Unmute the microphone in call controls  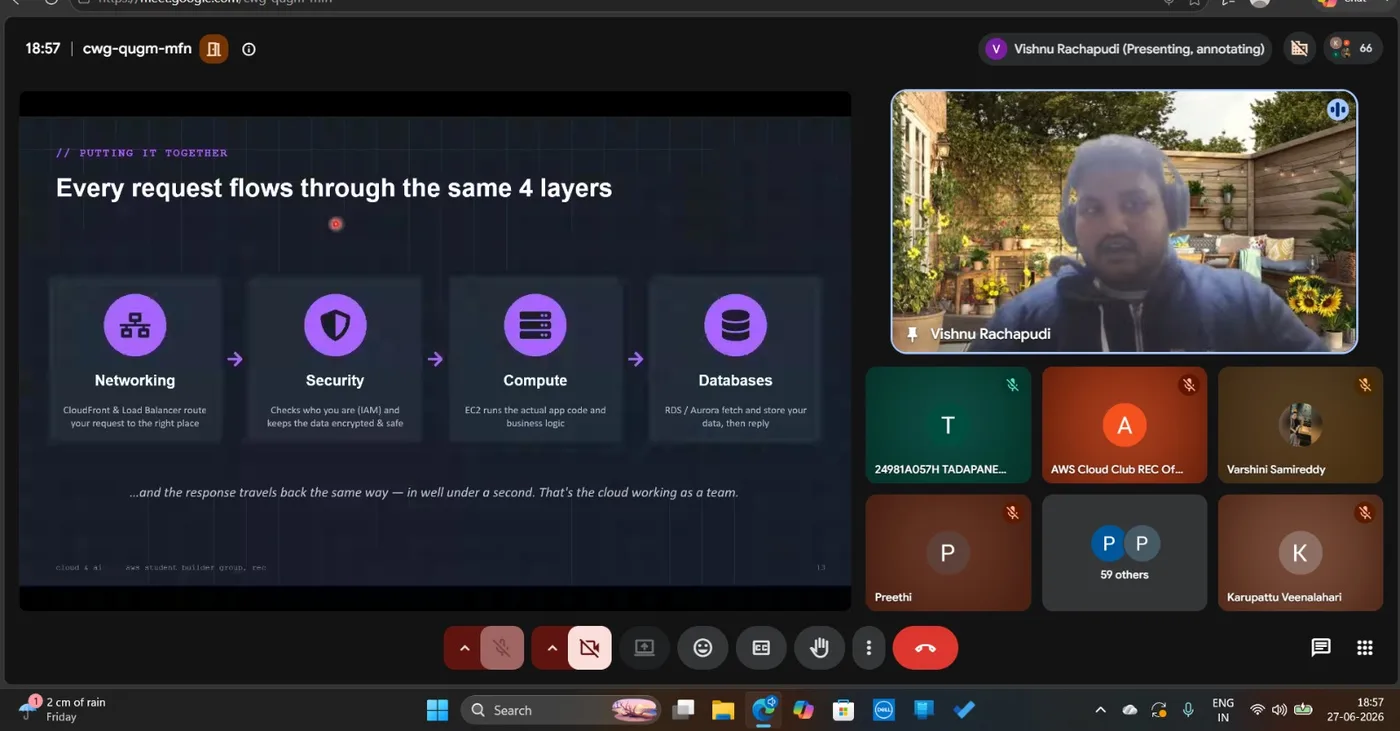502,648
